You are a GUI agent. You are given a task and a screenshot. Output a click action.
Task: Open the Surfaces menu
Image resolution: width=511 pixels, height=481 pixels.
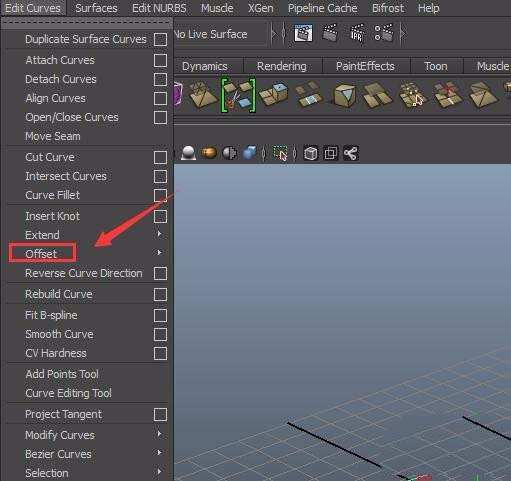pos(96,8)
